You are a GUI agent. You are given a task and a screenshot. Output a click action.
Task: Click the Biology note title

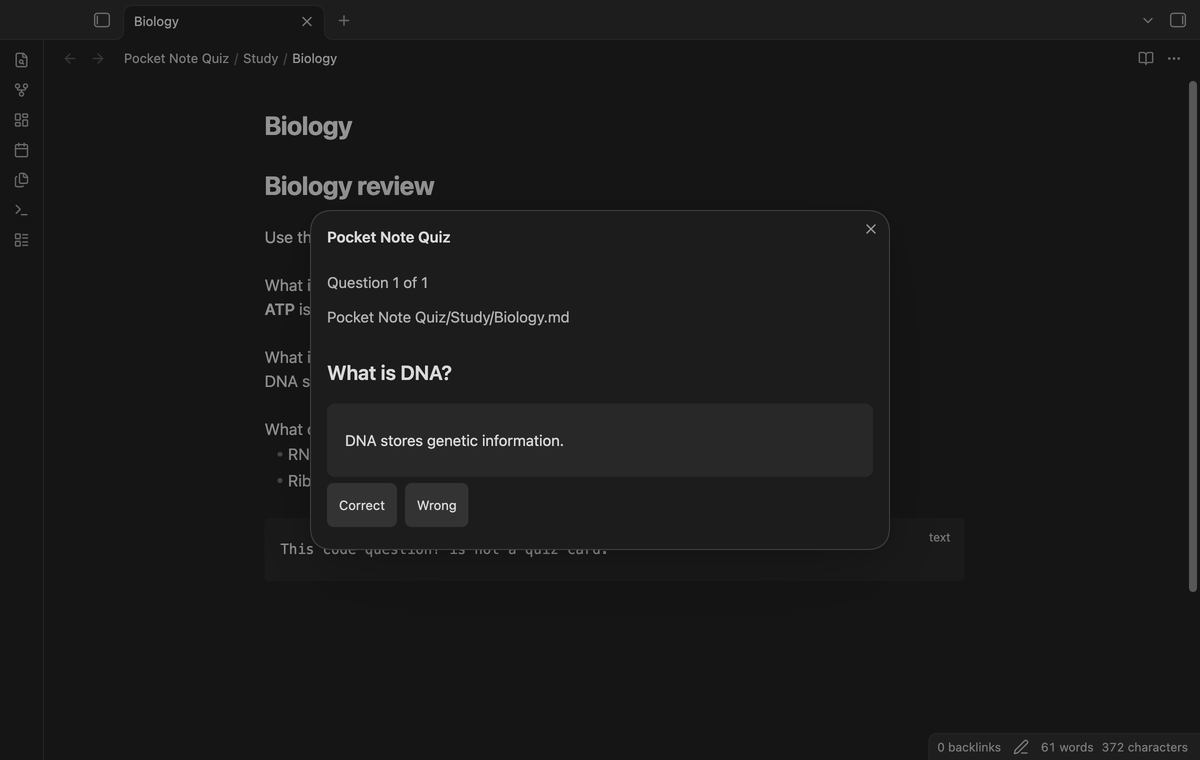[308, 126]
